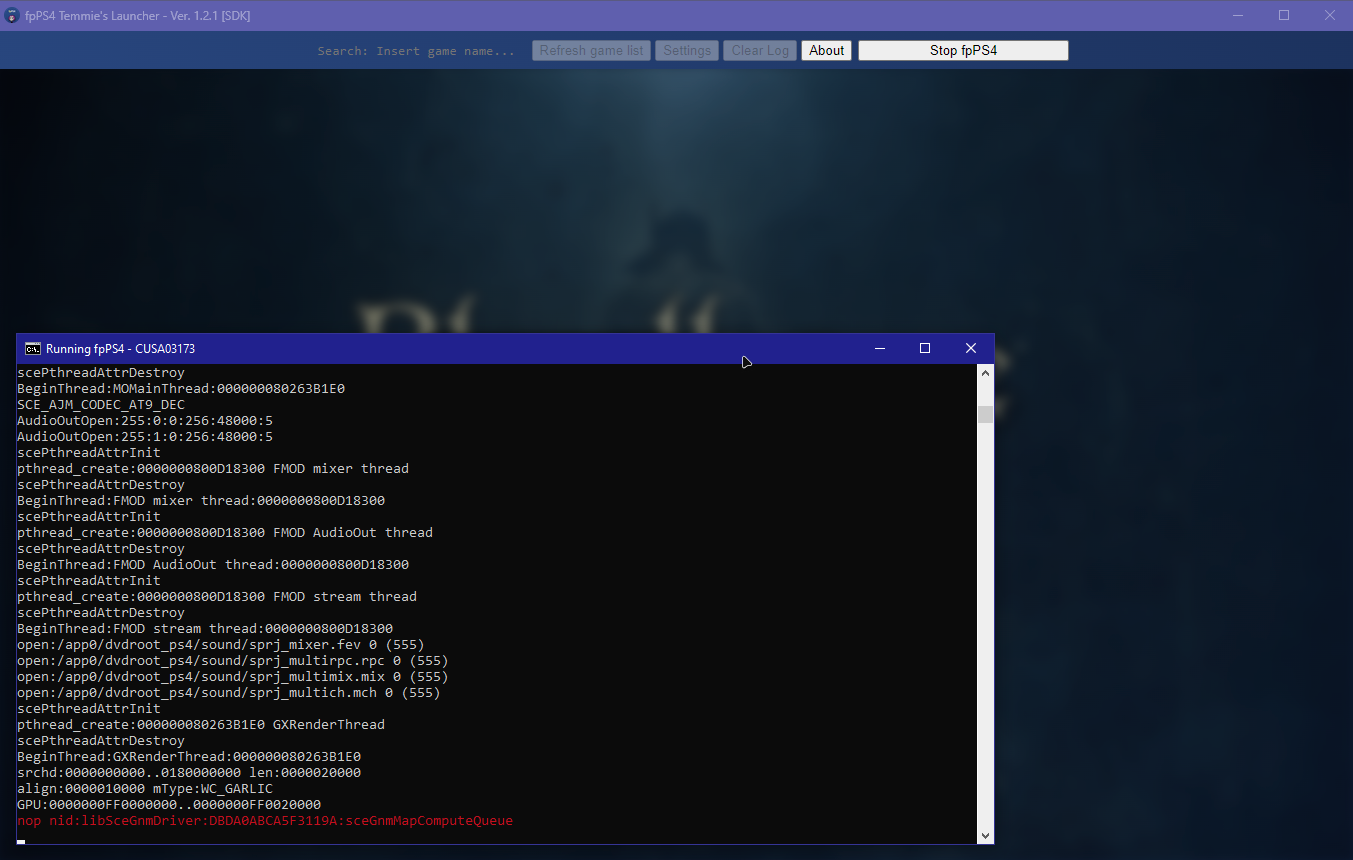
Task: Click the console scrollbar thumb
Action: click(x=985, y=412)
